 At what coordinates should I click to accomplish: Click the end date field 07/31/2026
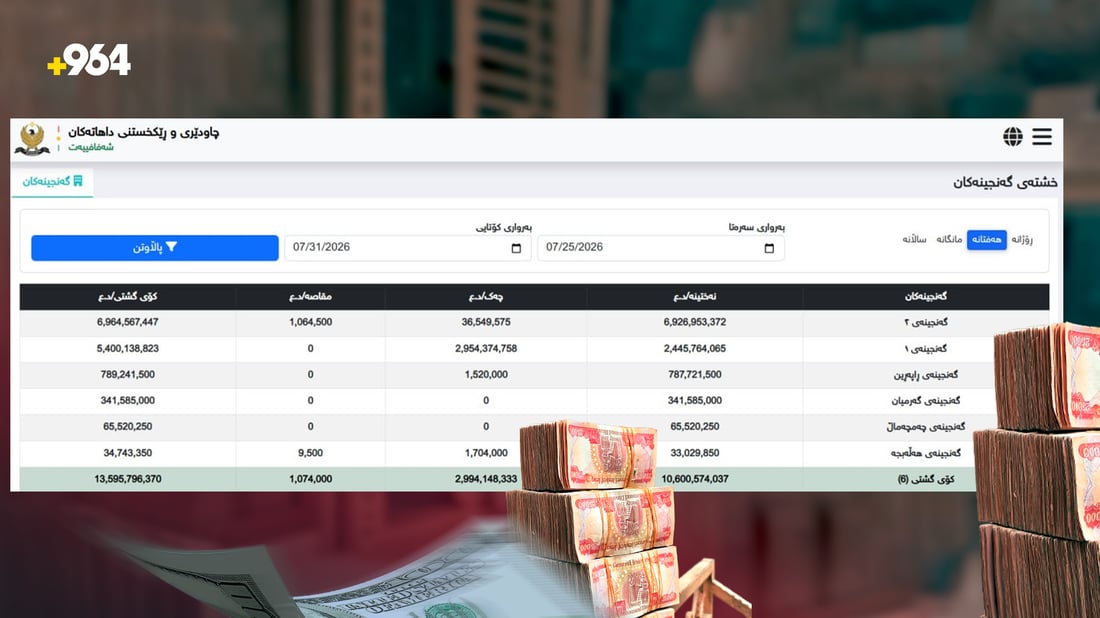coord(408,248)
